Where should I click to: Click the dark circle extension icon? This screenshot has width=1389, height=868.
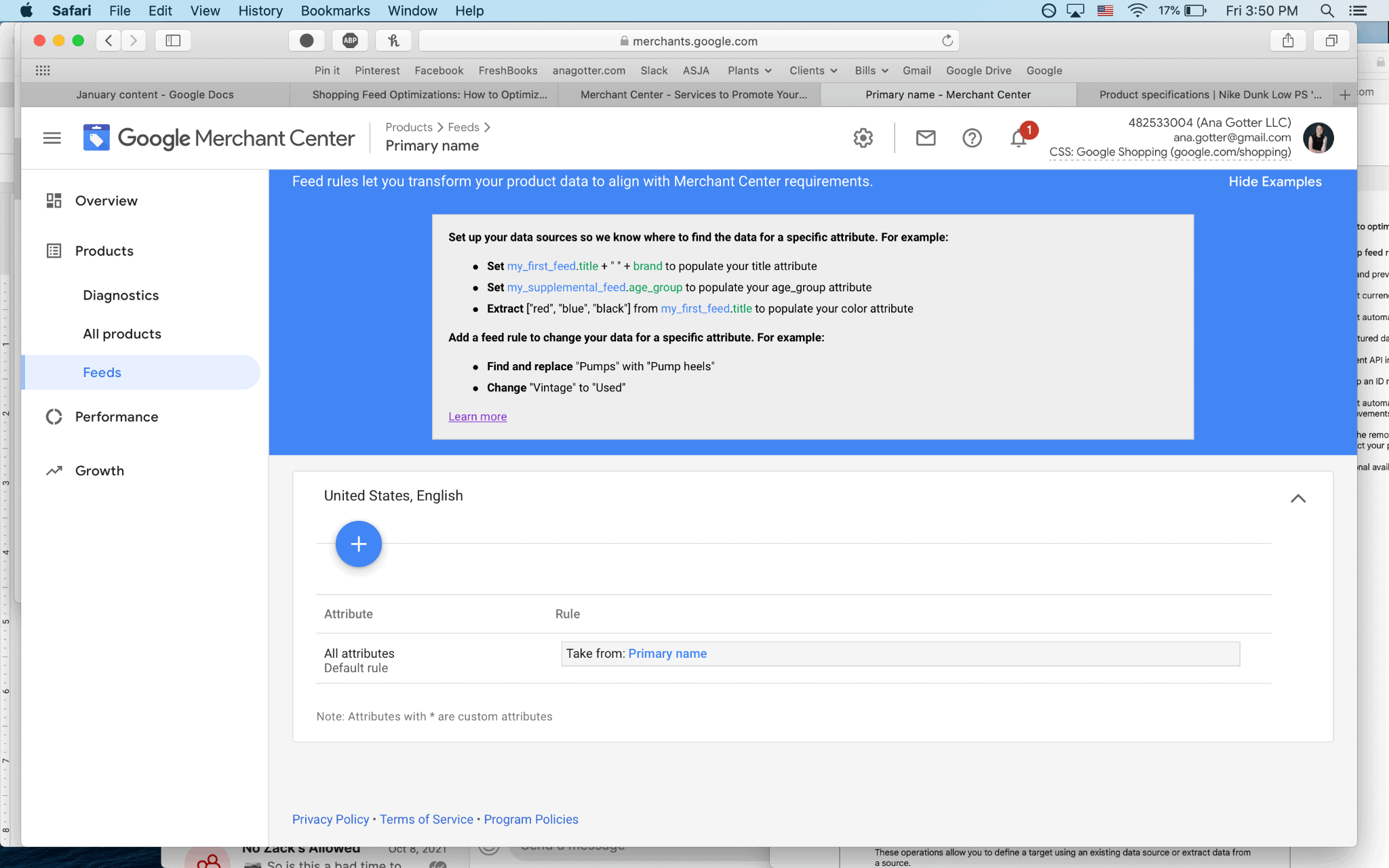(307, 41)
